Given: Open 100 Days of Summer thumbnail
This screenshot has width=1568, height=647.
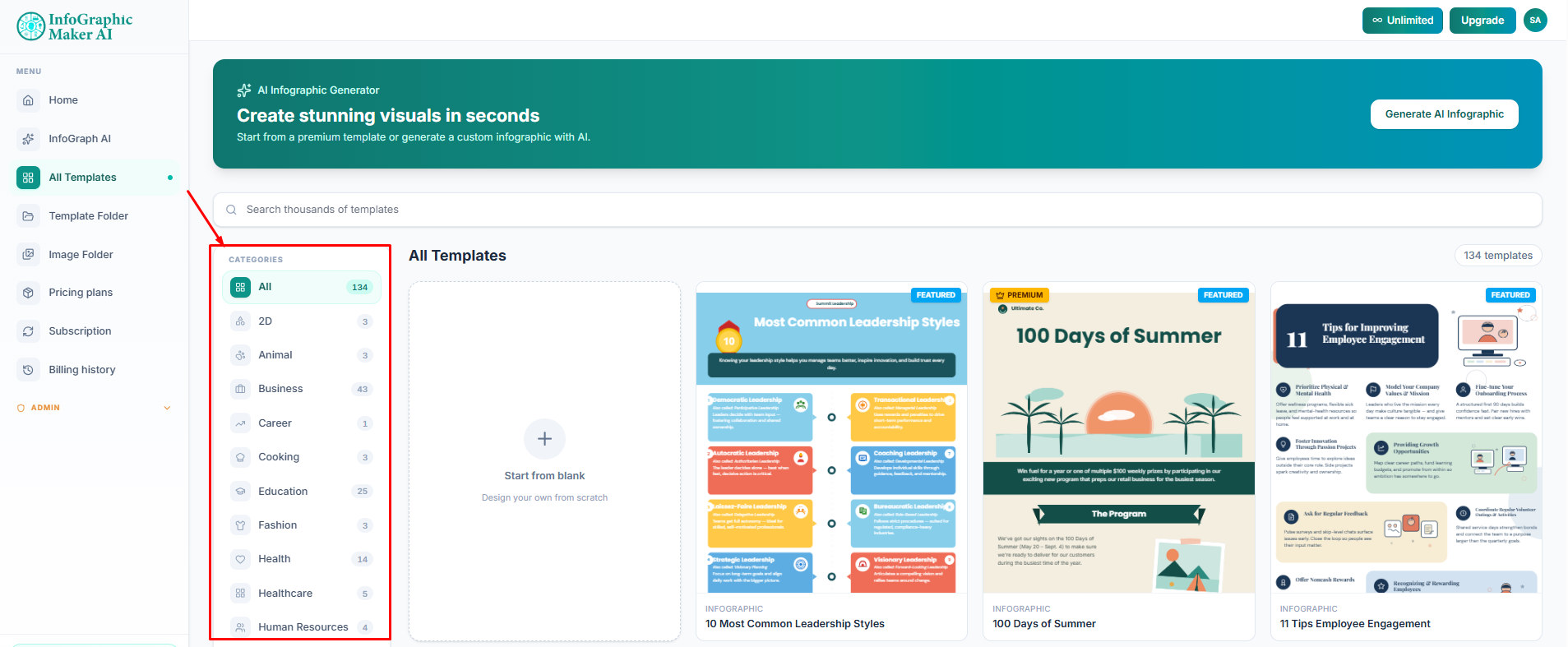Looking at the screenshot, I should (1118, 437).
